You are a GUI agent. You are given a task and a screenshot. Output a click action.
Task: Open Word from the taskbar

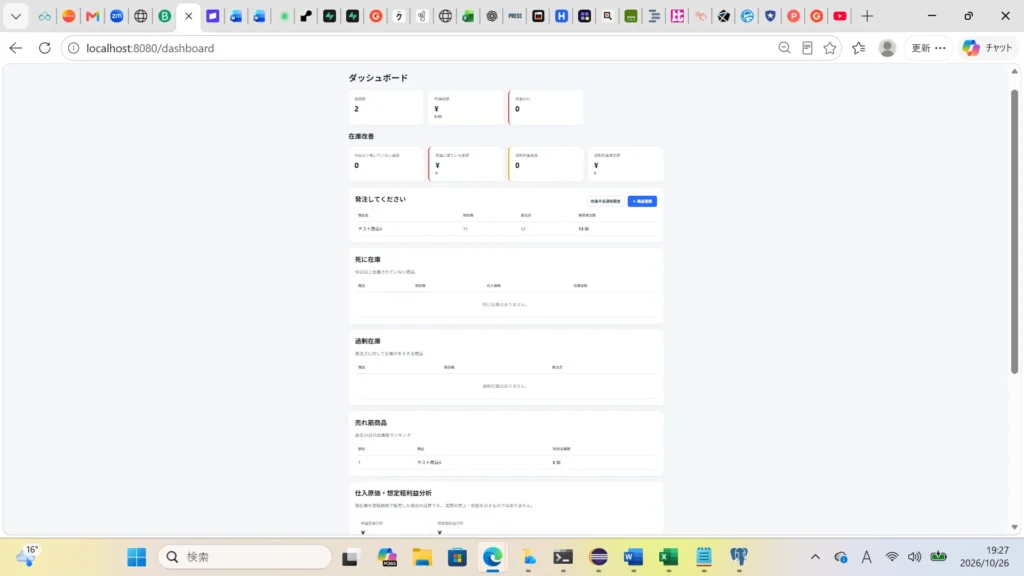[x=633, y=557]
